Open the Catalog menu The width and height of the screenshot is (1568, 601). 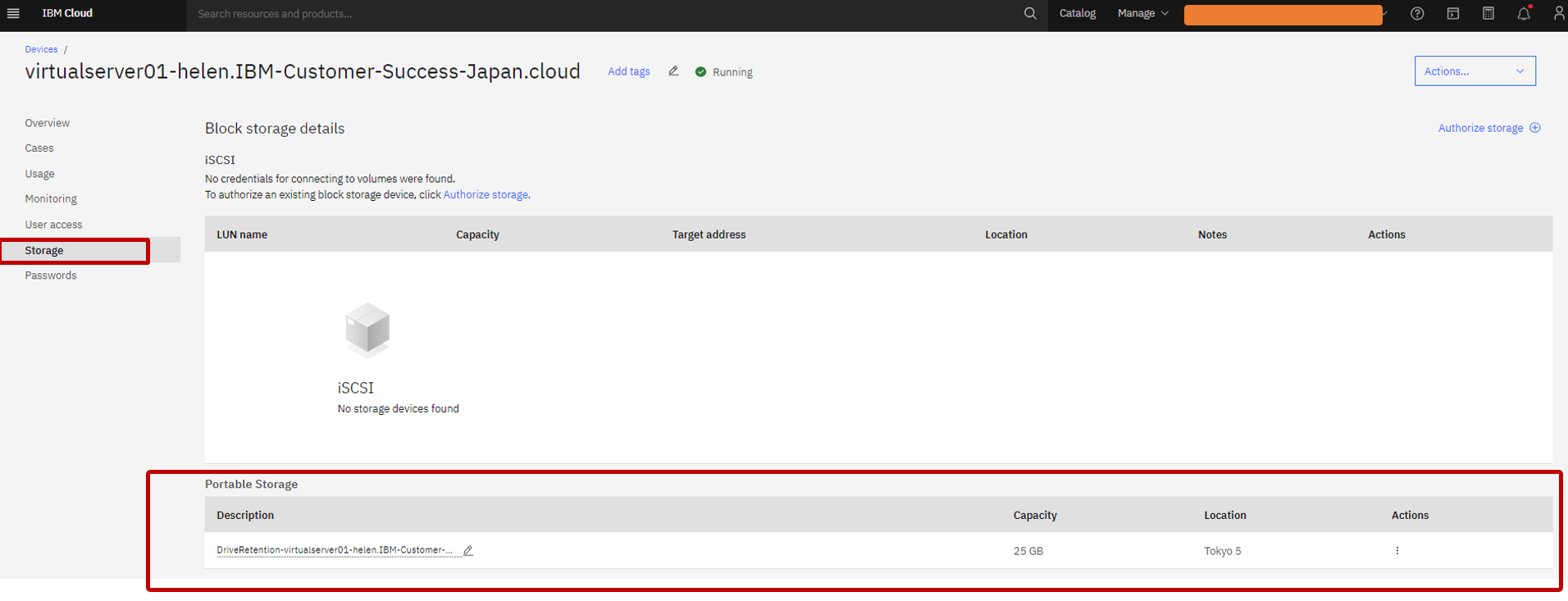(x=1078, y=14)
